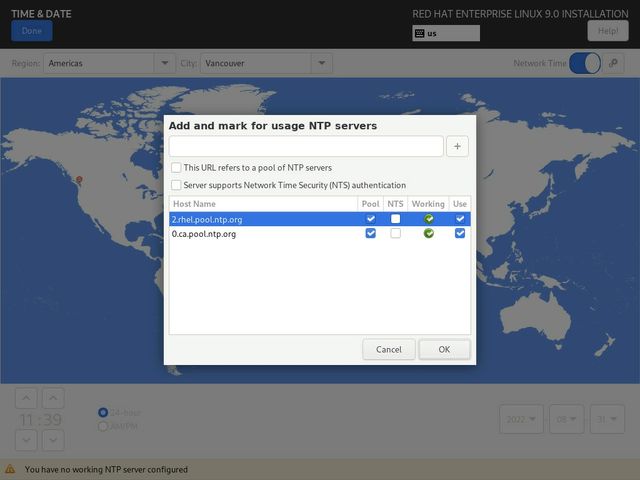The width and height of the screenshot is (640, 480).
Task: Open the year dropdown showing 2022
Action: point(521,419)
